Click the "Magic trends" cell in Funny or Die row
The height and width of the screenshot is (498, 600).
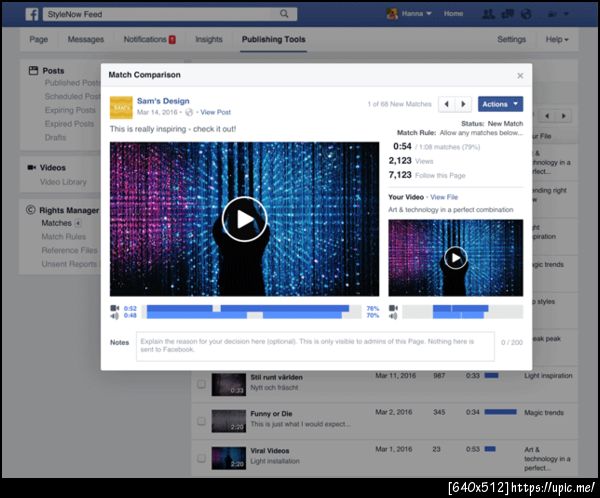[x=544, y=413]
